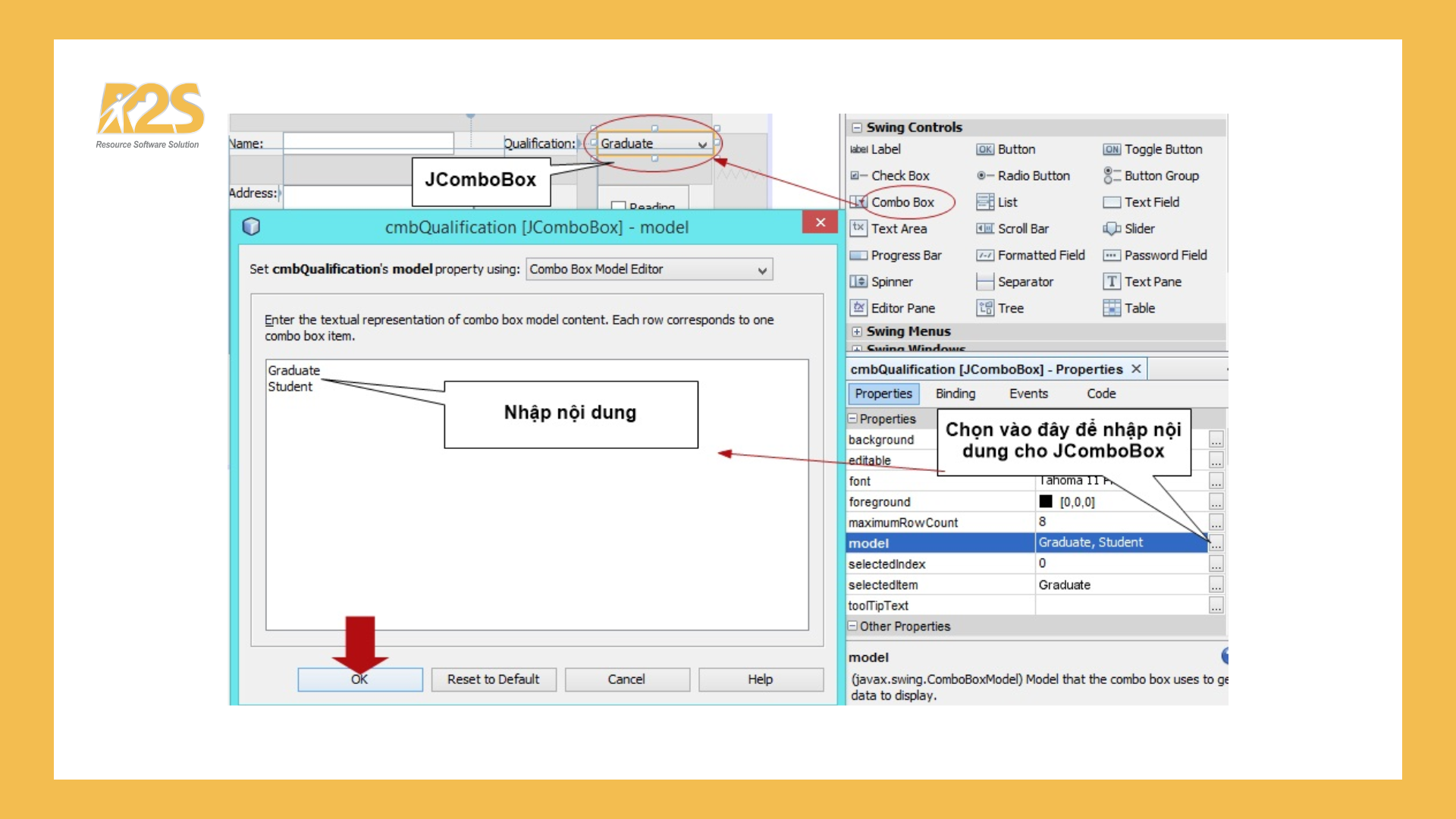Pick the Radio Button palette item
Viewport: 1456px width, 819px height.
pos(1024,176)
